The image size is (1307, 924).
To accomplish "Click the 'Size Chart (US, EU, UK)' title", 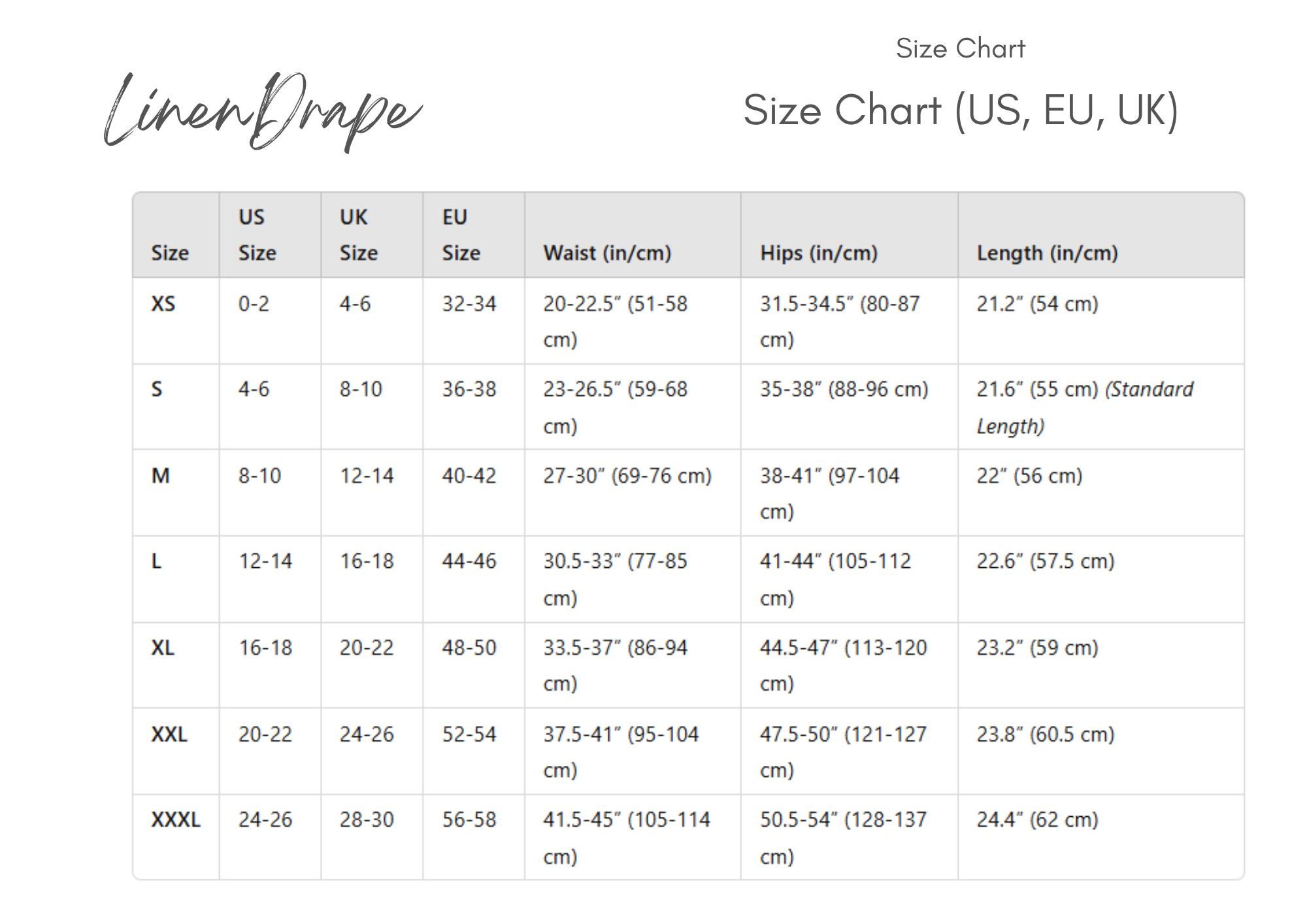I will [961, 110].
